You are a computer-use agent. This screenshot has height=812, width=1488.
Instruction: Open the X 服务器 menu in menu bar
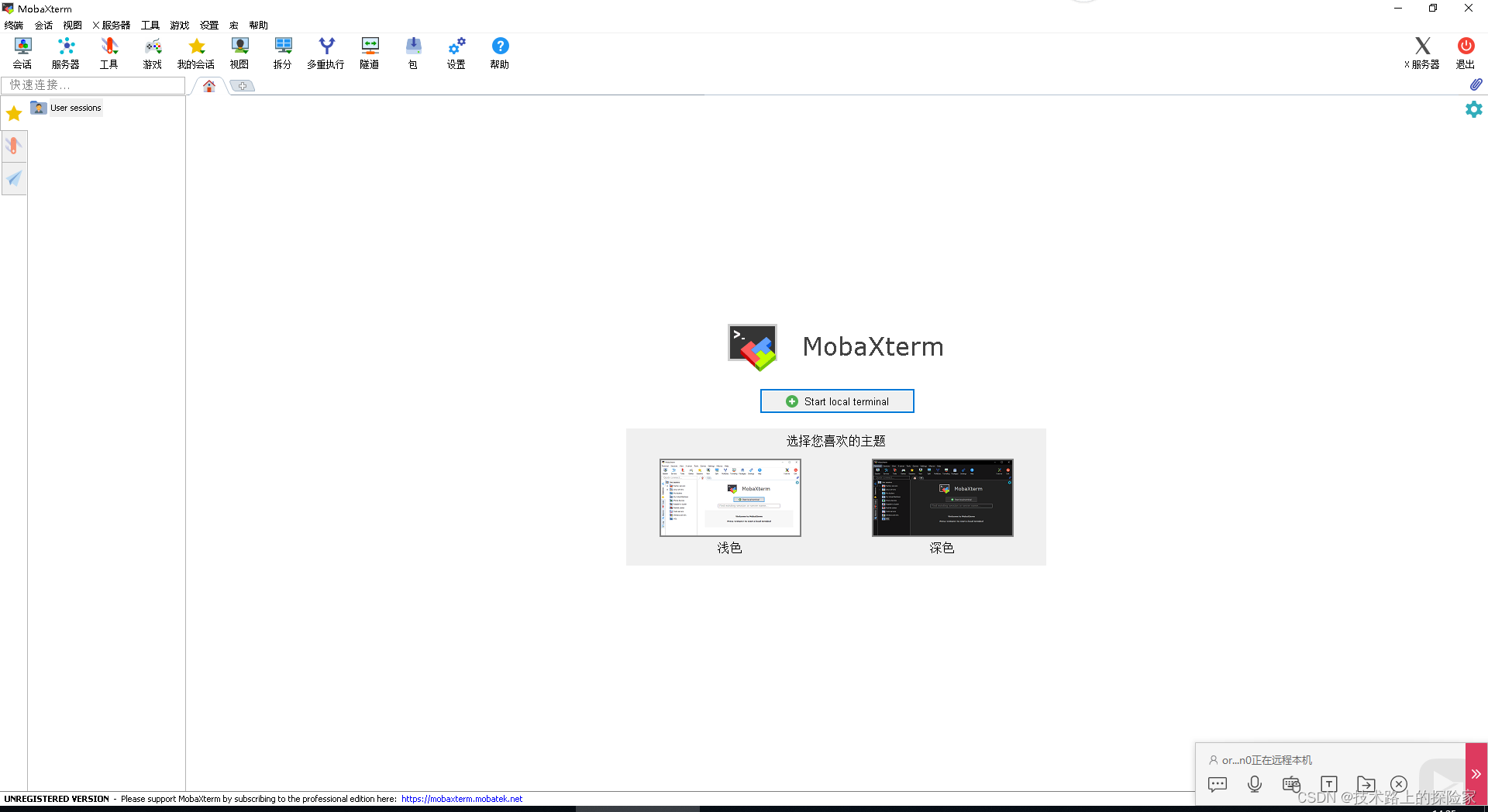click(112, 26)
